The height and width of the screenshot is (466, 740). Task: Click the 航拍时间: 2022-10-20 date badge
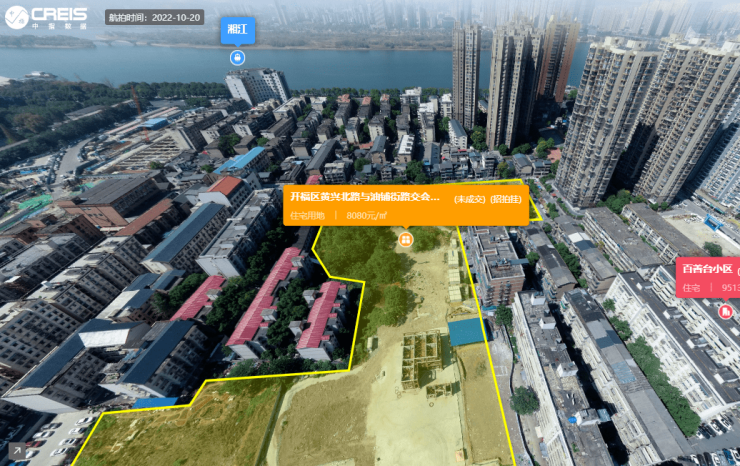pos(154,17)
